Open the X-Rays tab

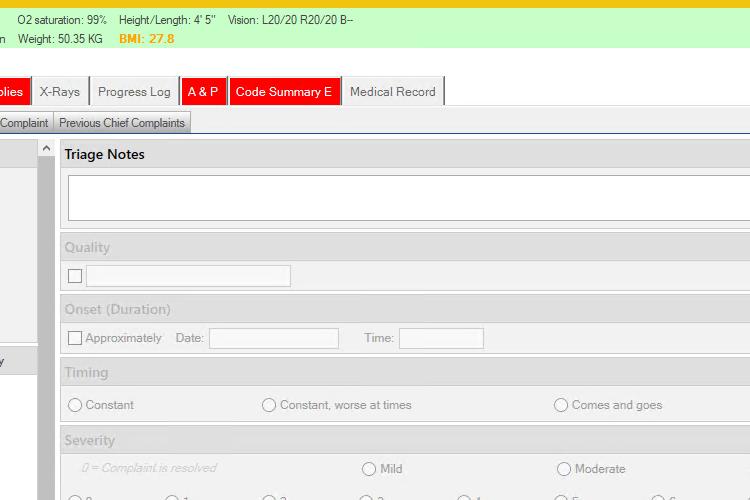point(60,91)
